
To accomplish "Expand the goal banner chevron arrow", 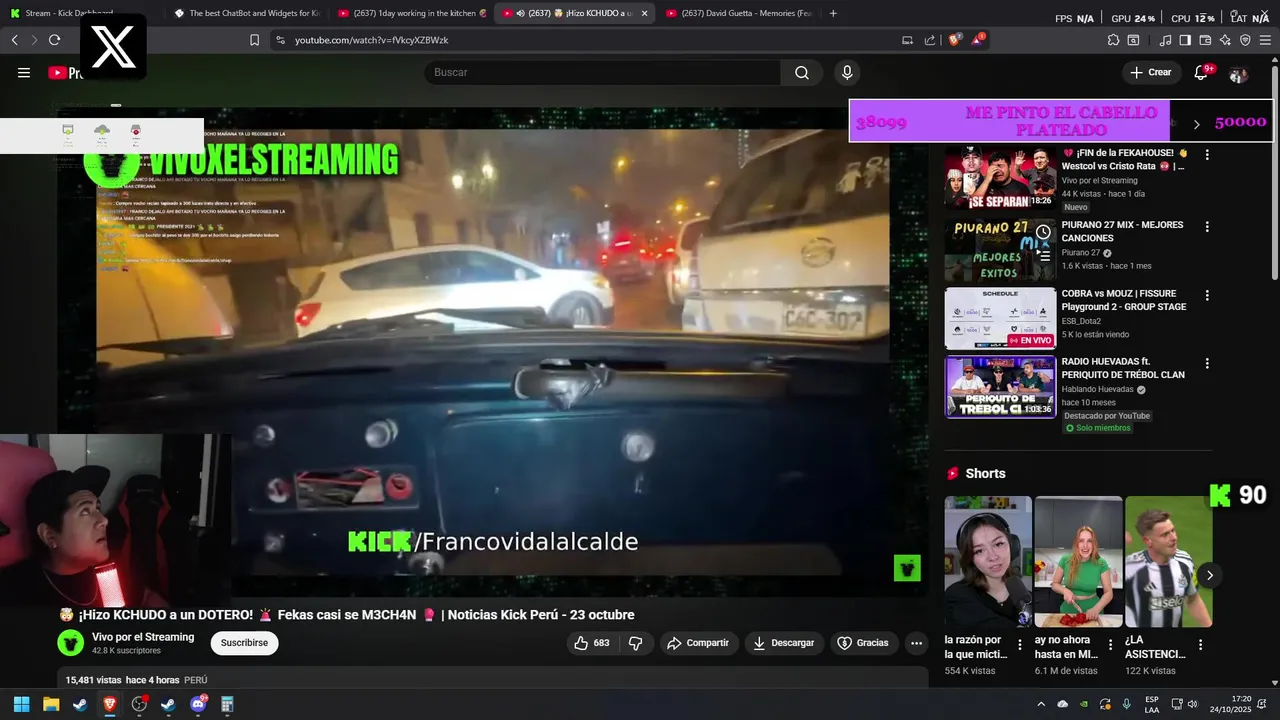I will pyautogui.click(x=1196, y=124).
